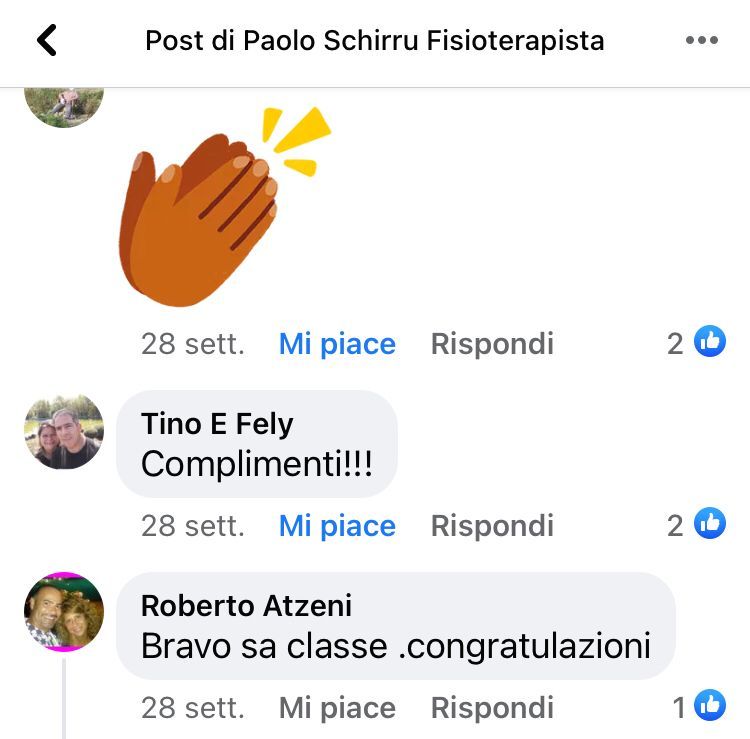Viewport: 750px width, 739px height.
Task: Open Roberto Atzeni name link
Action: (x=246, y=606)
